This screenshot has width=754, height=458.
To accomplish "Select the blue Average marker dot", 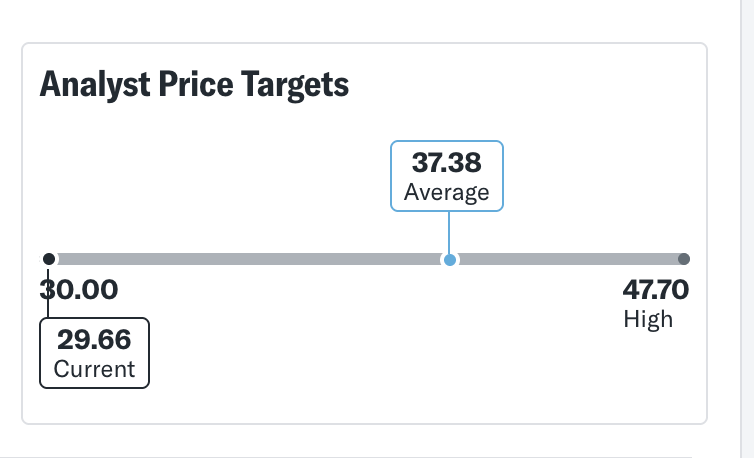I will (x=450, y=260).
